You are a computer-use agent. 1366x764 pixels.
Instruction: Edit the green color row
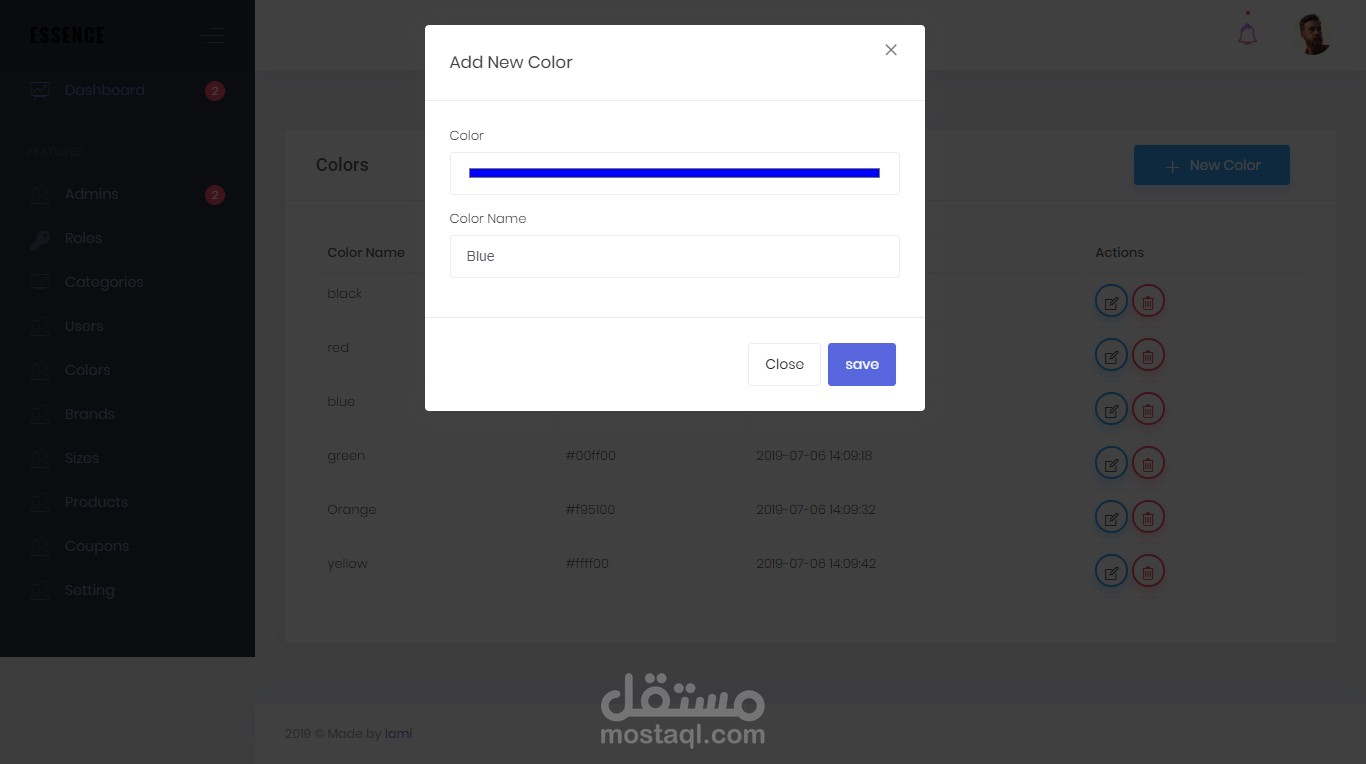tap(1111, 463)
